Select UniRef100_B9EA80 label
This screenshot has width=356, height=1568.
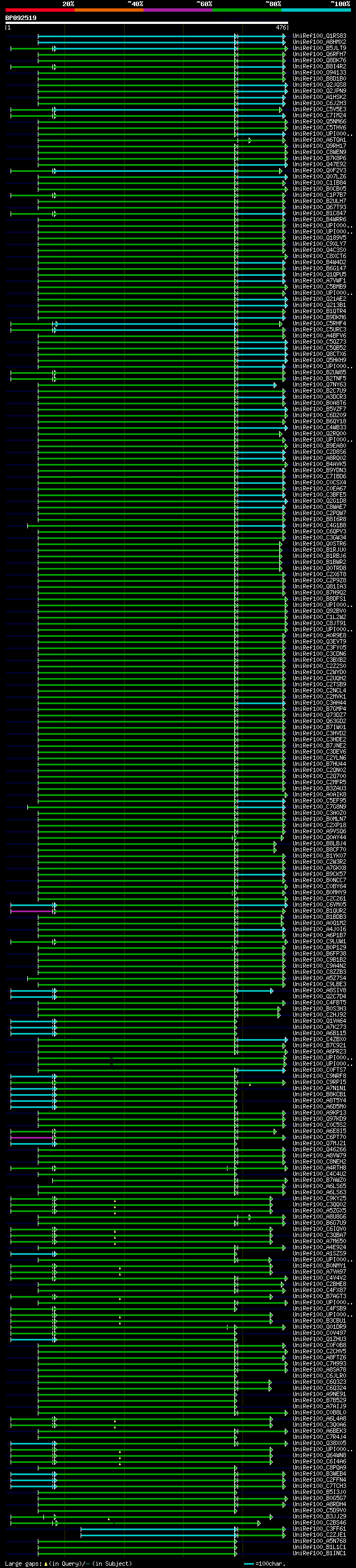pos(319,446)
